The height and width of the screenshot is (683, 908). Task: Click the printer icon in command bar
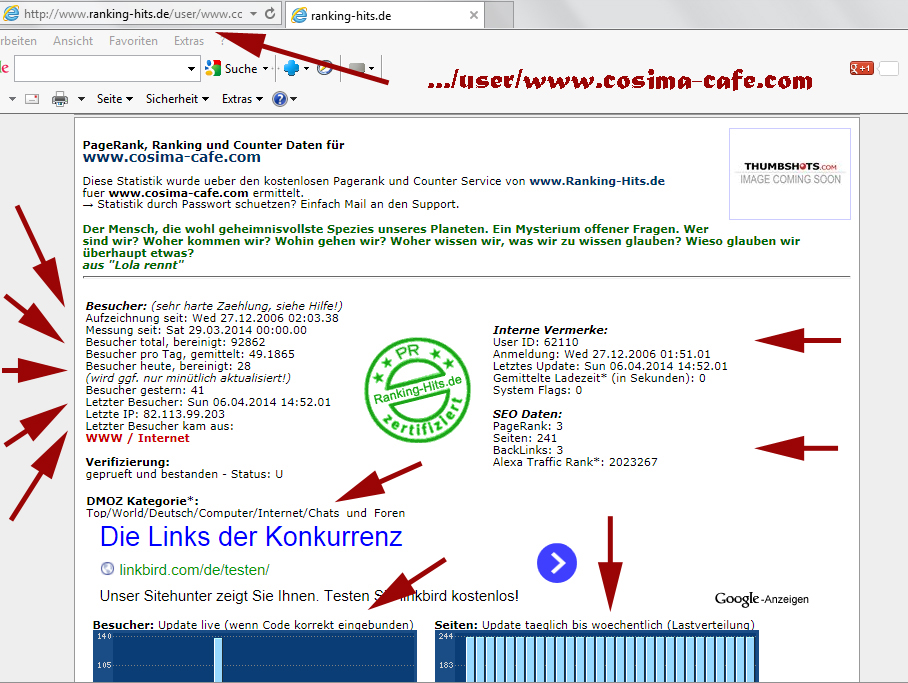click(59, 99)
